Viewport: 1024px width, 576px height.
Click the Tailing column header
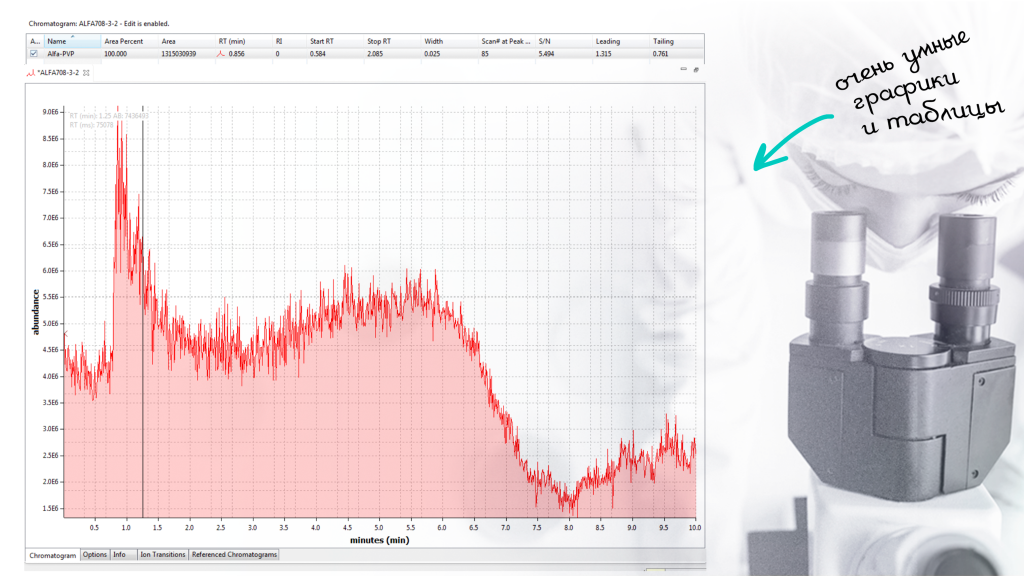pyautogui.click(x=663, y=41)
